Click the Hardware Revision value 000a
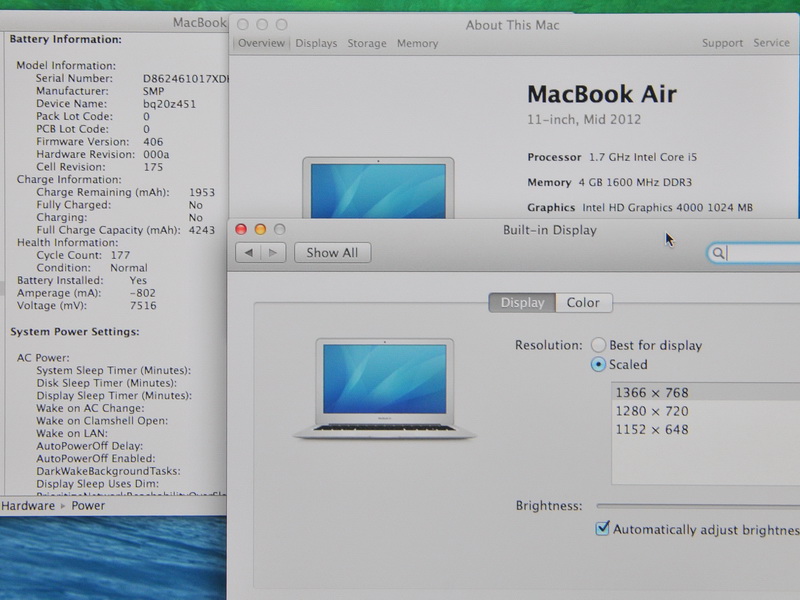This screenshot has width=800, height=600. pyautogui.click(x=156, y=155)
